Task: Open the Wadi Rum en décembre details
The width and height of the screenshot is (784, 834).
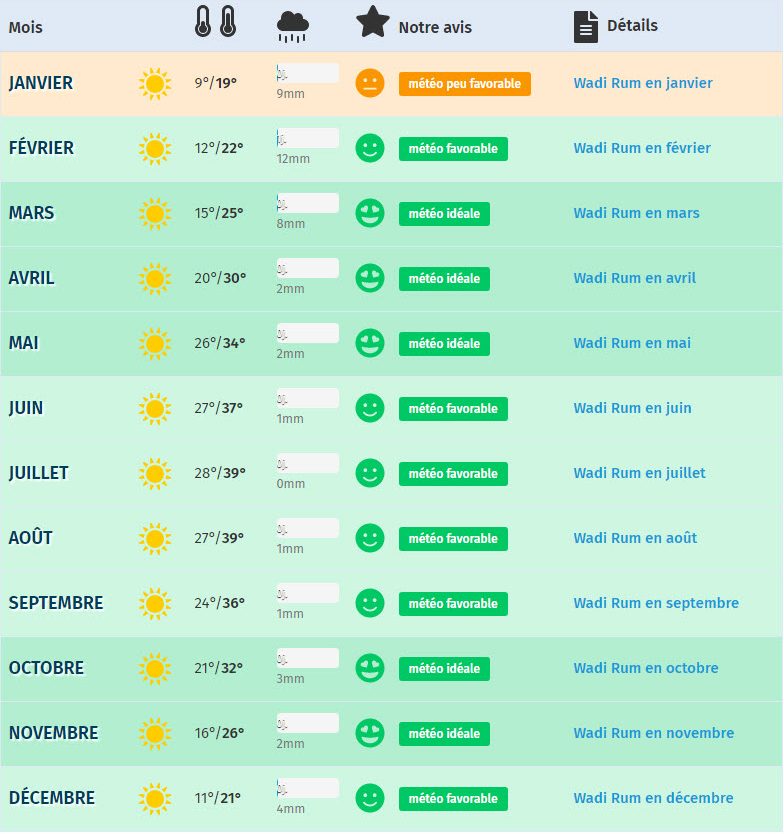Action: click(x=653, y=798)
